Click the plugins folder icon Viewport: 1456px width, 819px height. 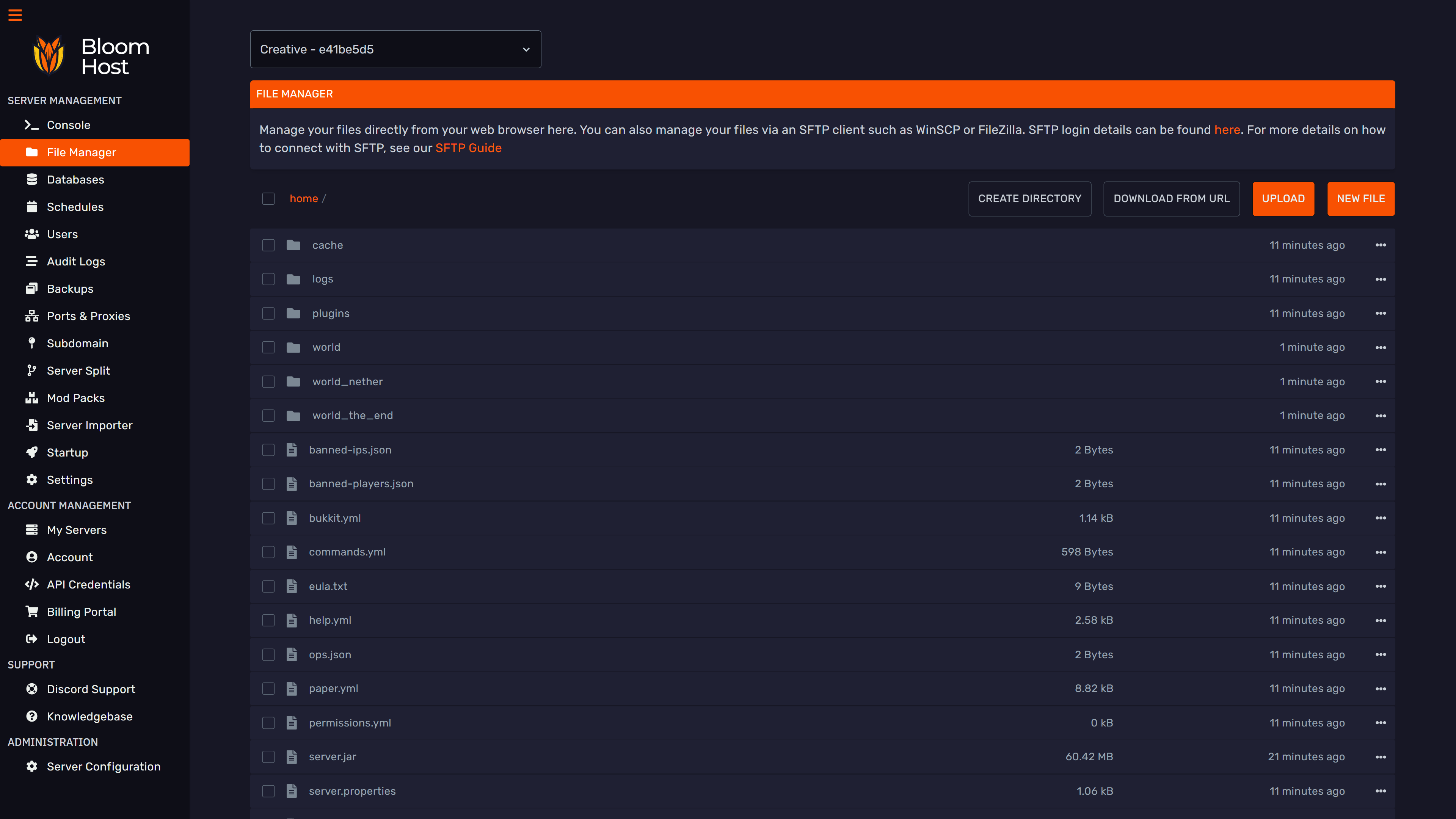pos(293,314)
